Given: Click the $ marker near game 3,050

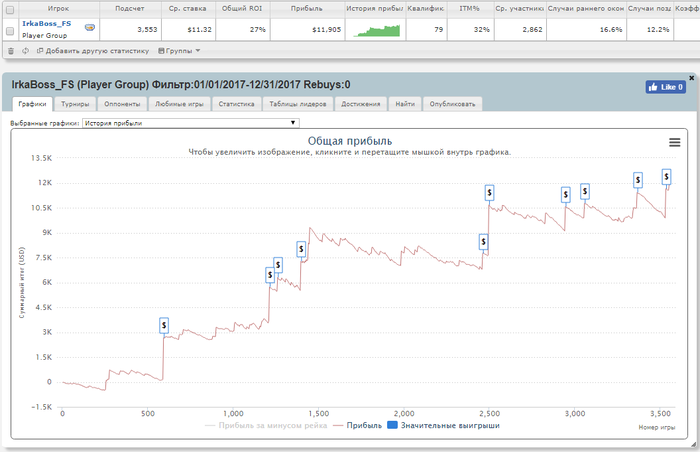Looking at the screenshot, I should [x=585, y=191].
